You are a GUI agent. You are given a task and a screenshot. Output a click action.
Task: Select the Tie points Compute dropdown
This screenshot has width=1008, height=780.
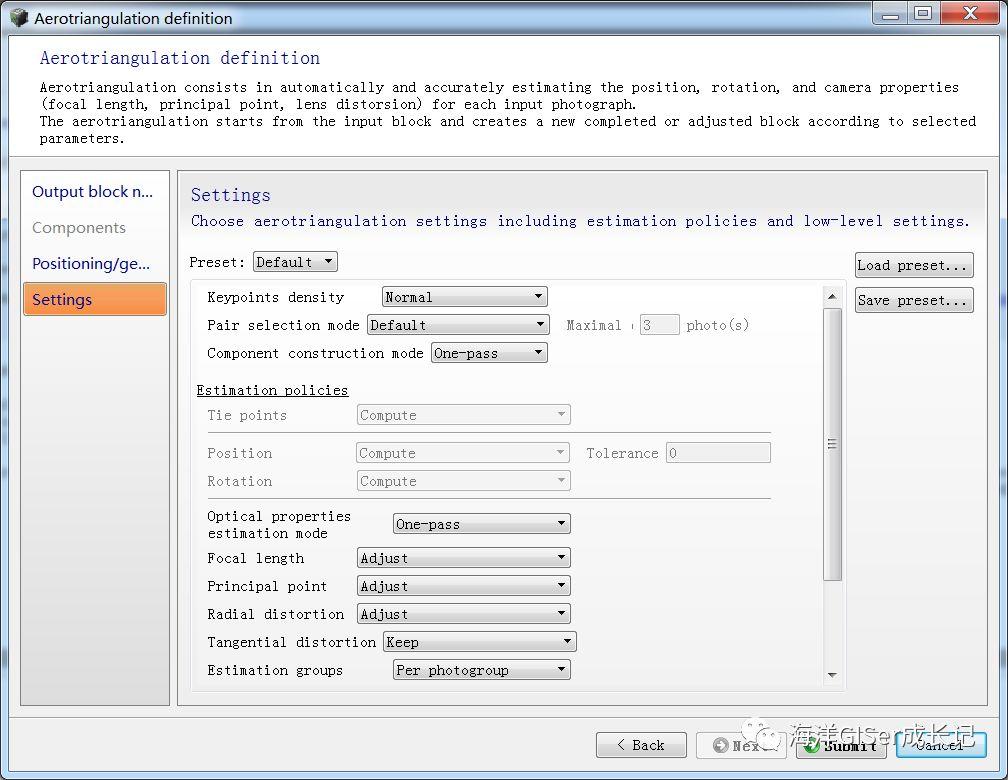(x=464, y=415)
